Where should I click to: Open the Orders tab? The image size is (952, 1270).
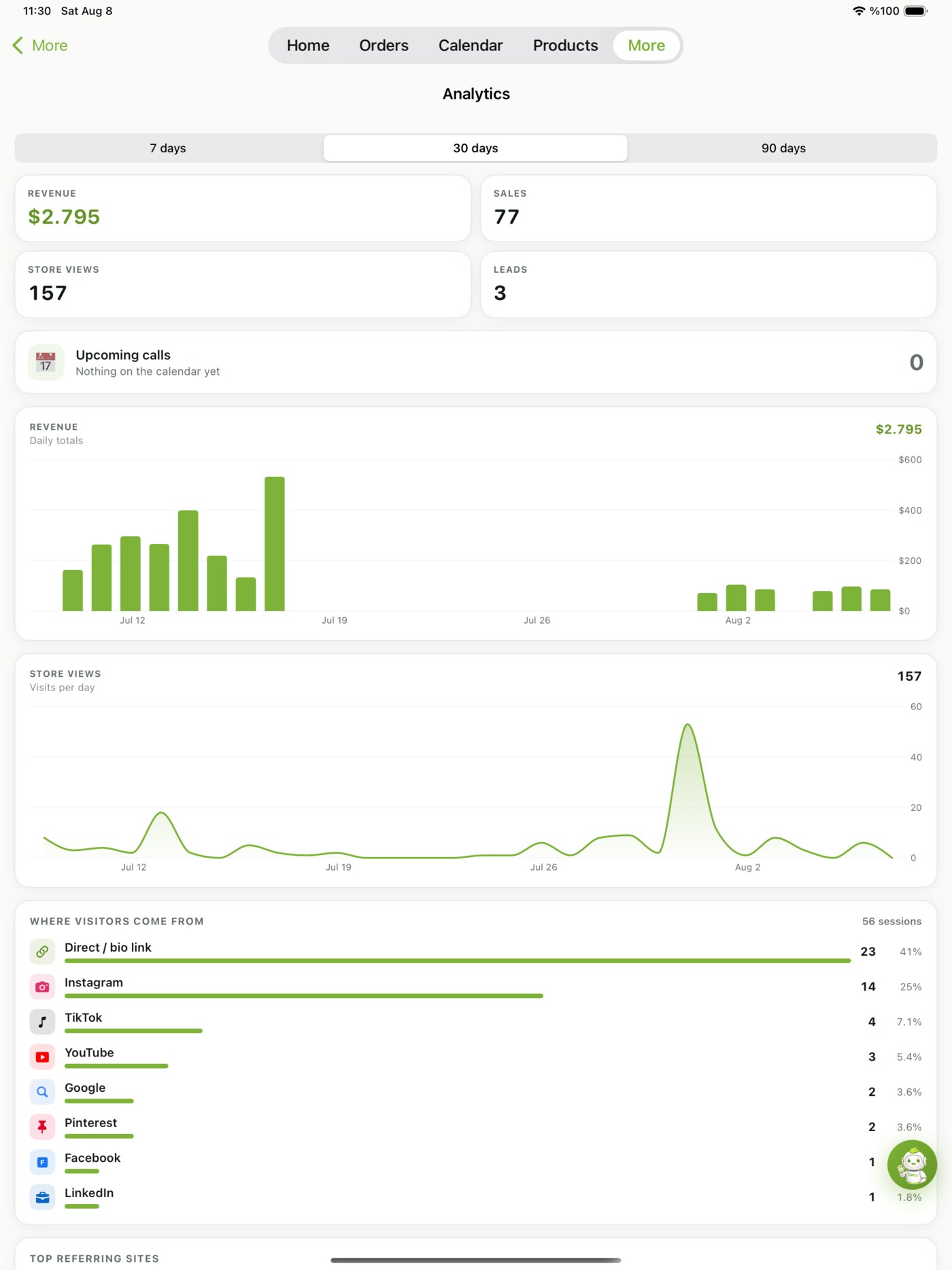coord(384,46)
